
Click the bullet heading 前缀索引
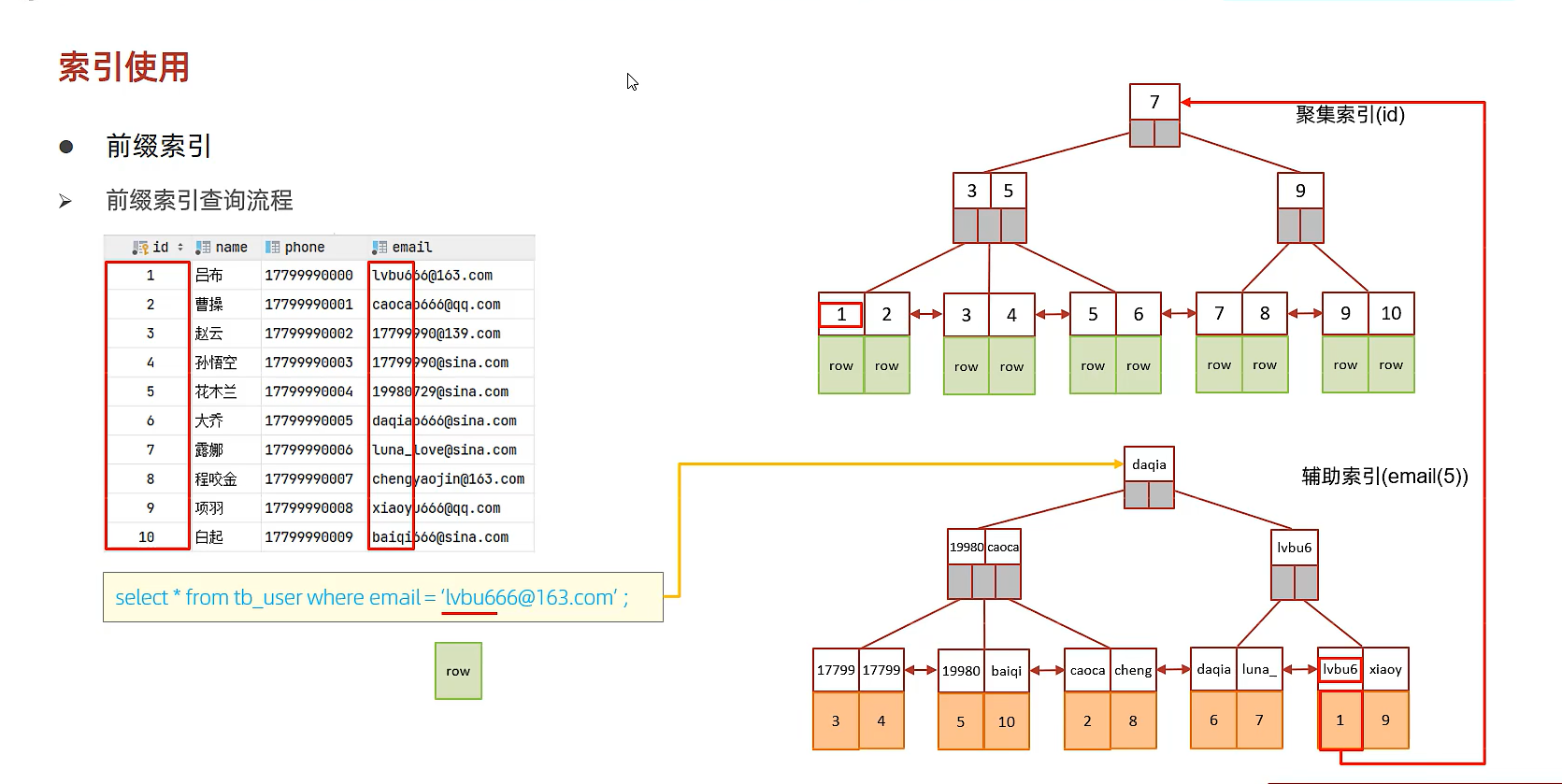[159, 146]
